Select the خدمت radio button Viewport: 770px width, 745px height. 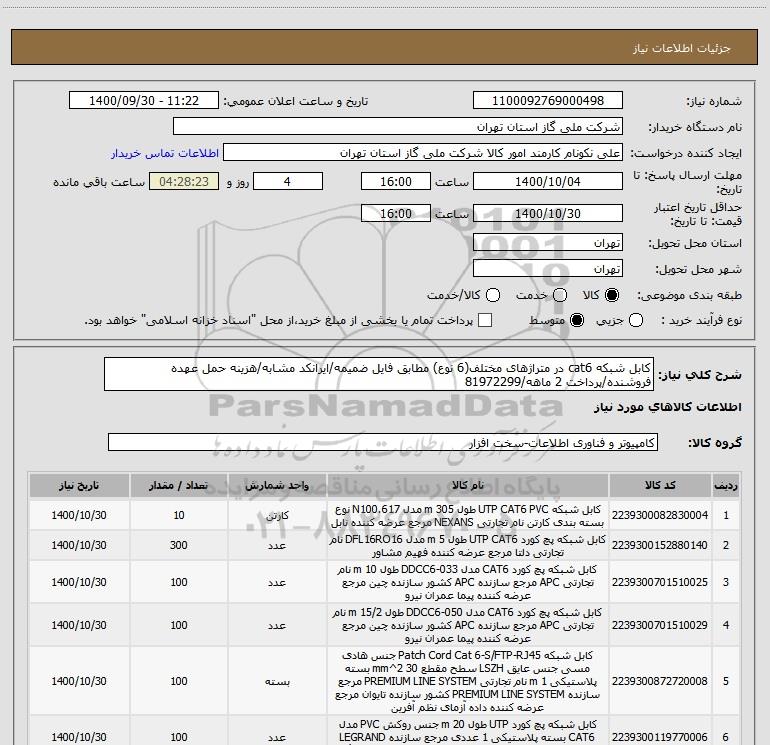click(560, 295)
